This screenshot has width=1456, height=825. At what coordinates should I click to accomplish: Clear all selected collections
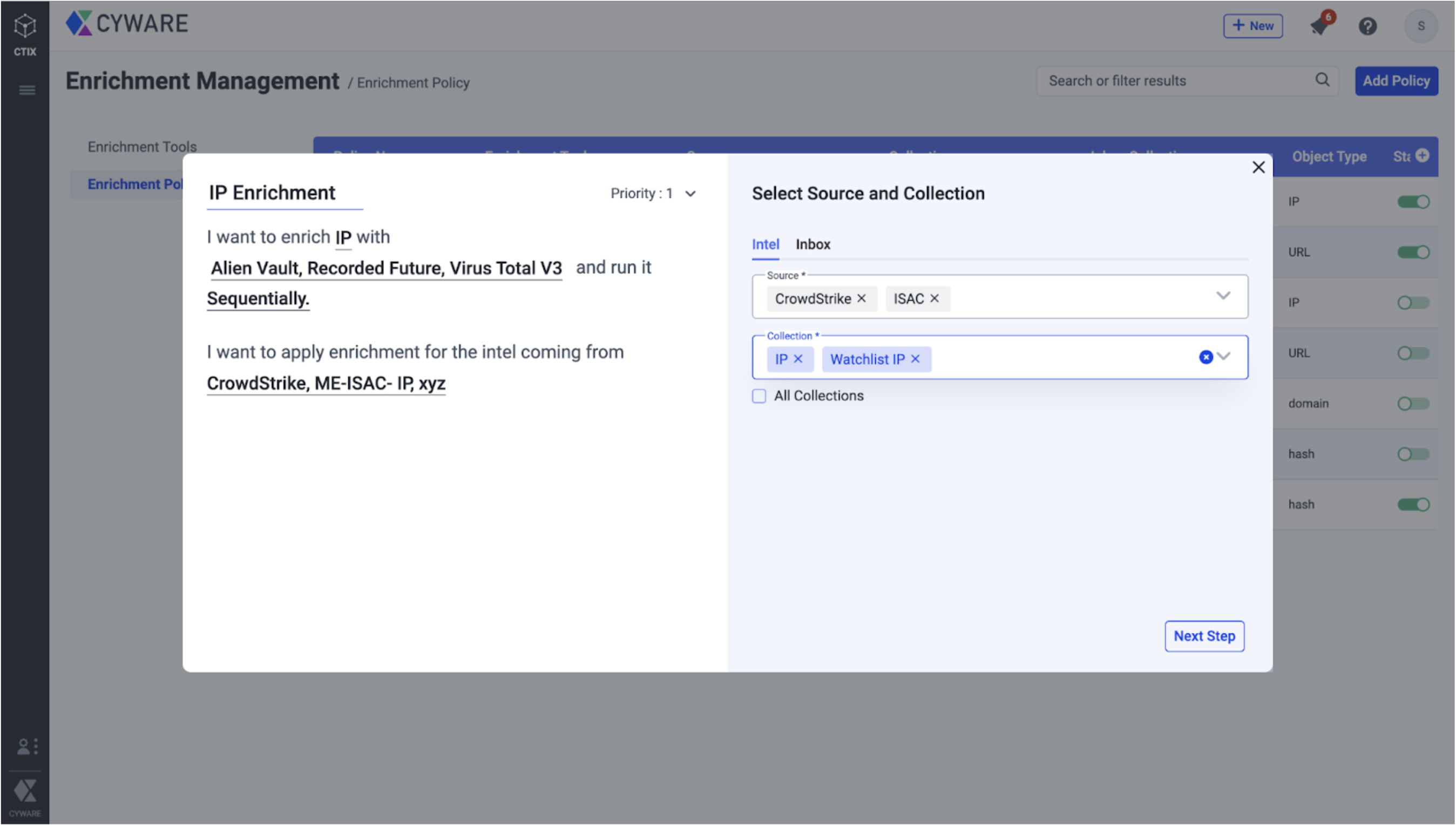pyautogui.click(x=1206, y=357)
